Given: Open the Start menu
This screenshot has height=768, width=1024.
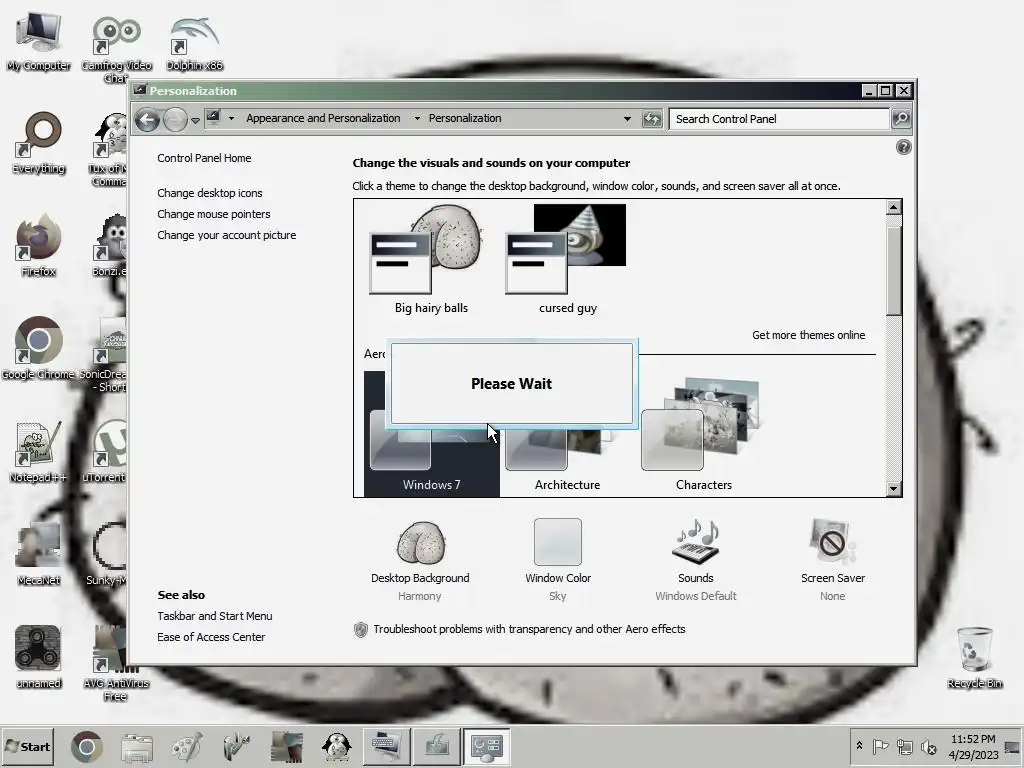Looking at the screenshot, I should (27, 746).
